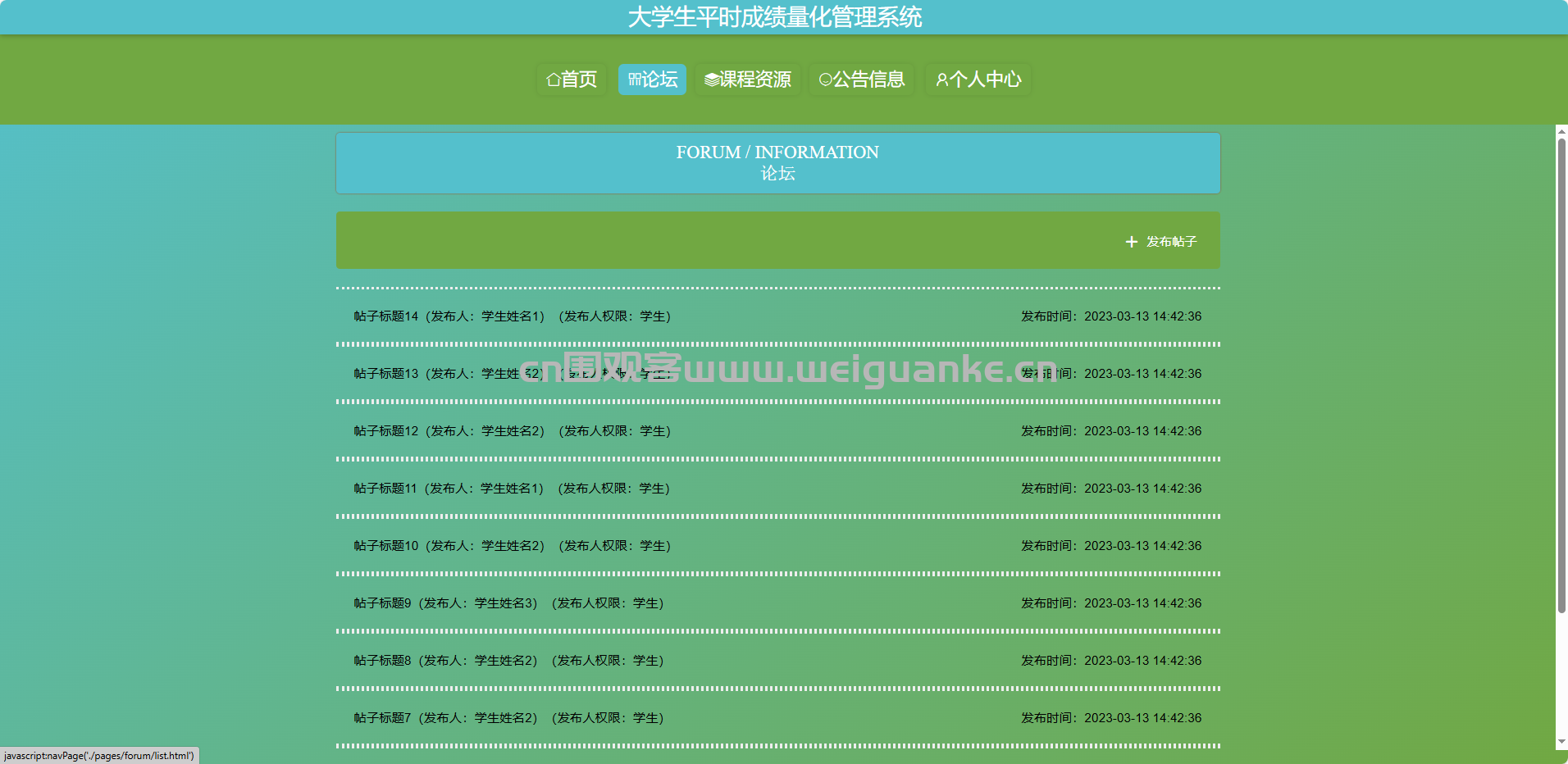Viewport: 1568px width, 764px height.
Task: Click the layers icon beside 课程资源
Action: tap(711, 80)
